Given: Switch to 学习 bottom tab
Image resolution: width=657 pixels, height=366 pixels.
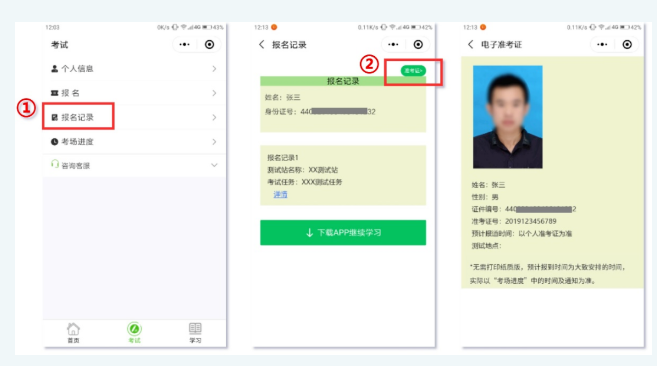Looking at the screenshot, I should pos(195,333).
